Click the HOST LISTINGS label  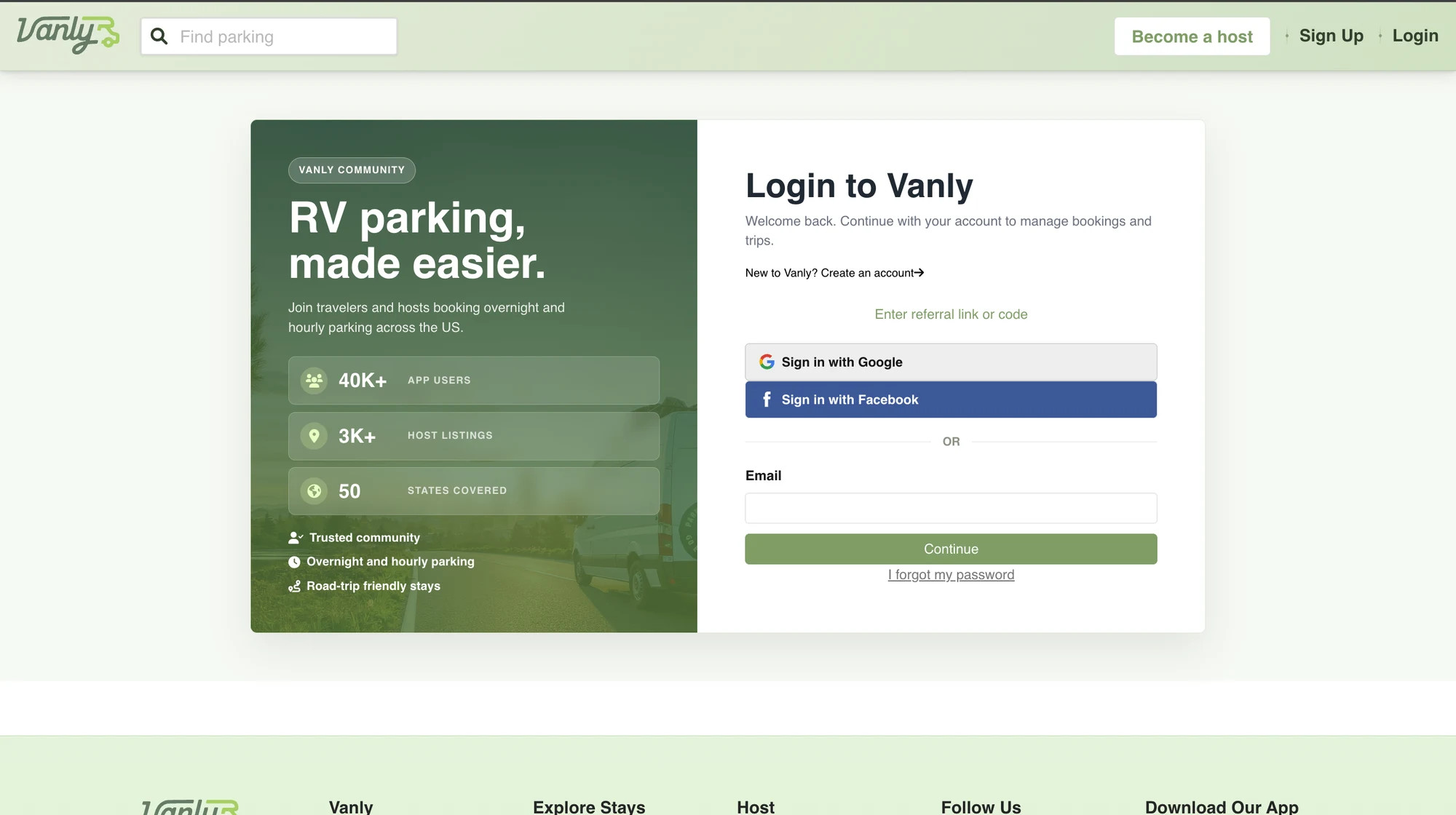[x=450, y=435]
